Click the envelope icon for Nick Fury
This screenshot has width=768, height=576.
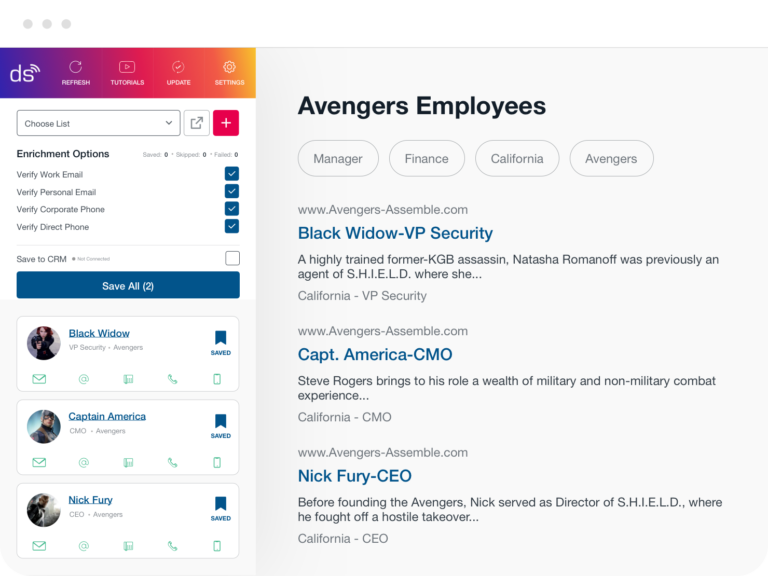tap(39, 546)
